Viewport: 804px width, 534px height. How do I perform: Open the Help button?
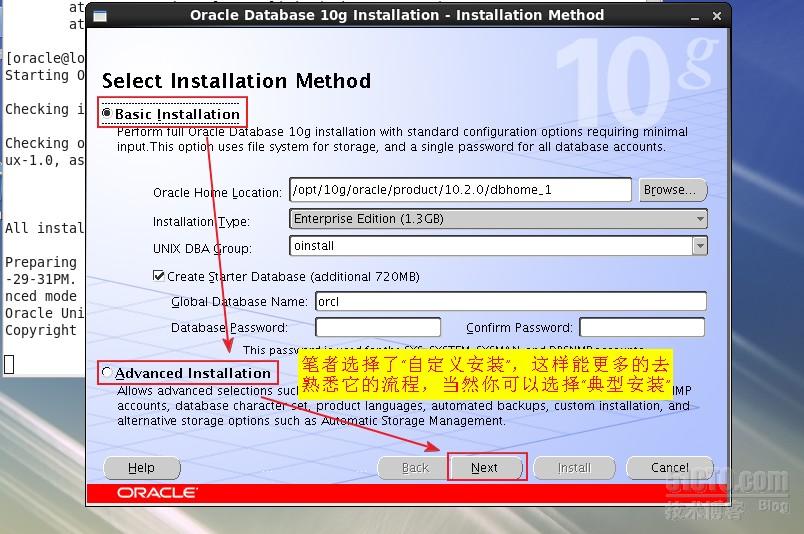click(x=142, y=468)
